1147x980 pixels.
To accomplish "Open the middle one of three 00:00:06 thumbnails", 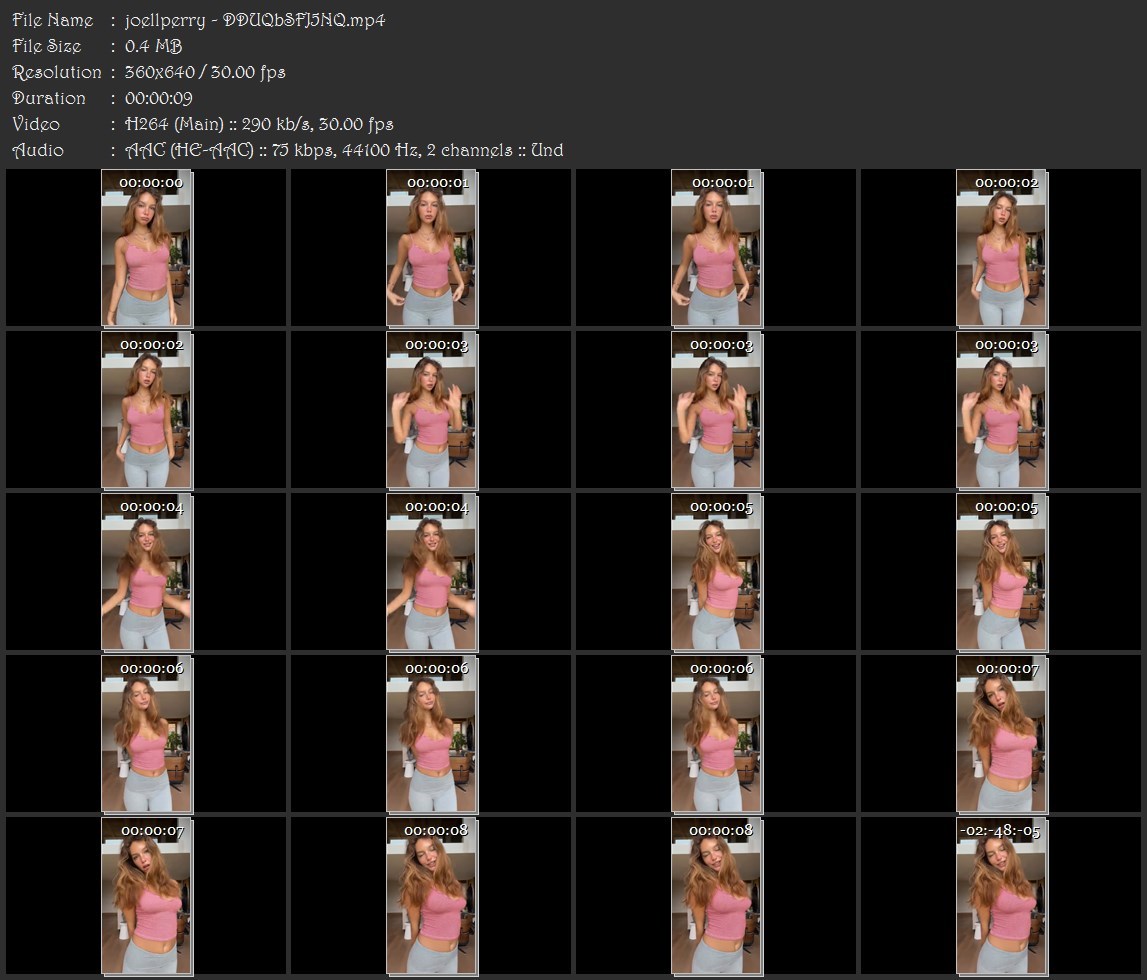I will [x=432, y=734].
